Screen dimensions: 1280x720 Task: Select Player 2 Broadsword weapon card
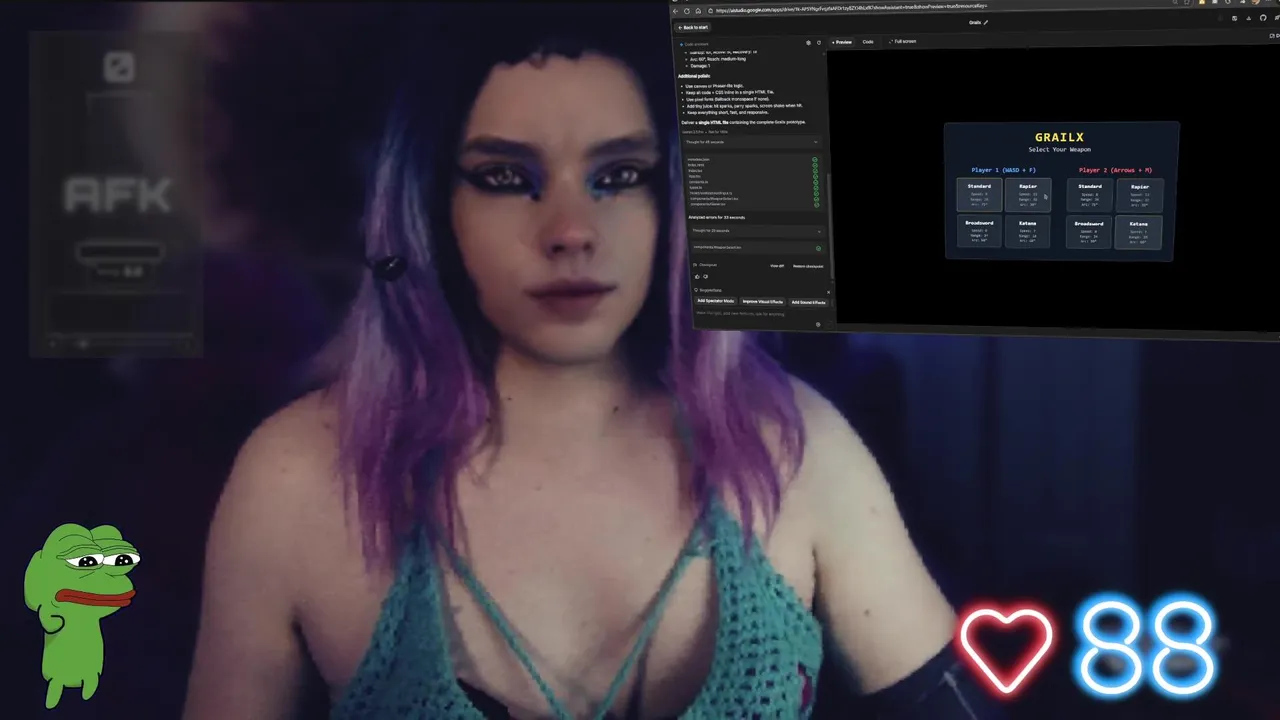coord(1089,232)
